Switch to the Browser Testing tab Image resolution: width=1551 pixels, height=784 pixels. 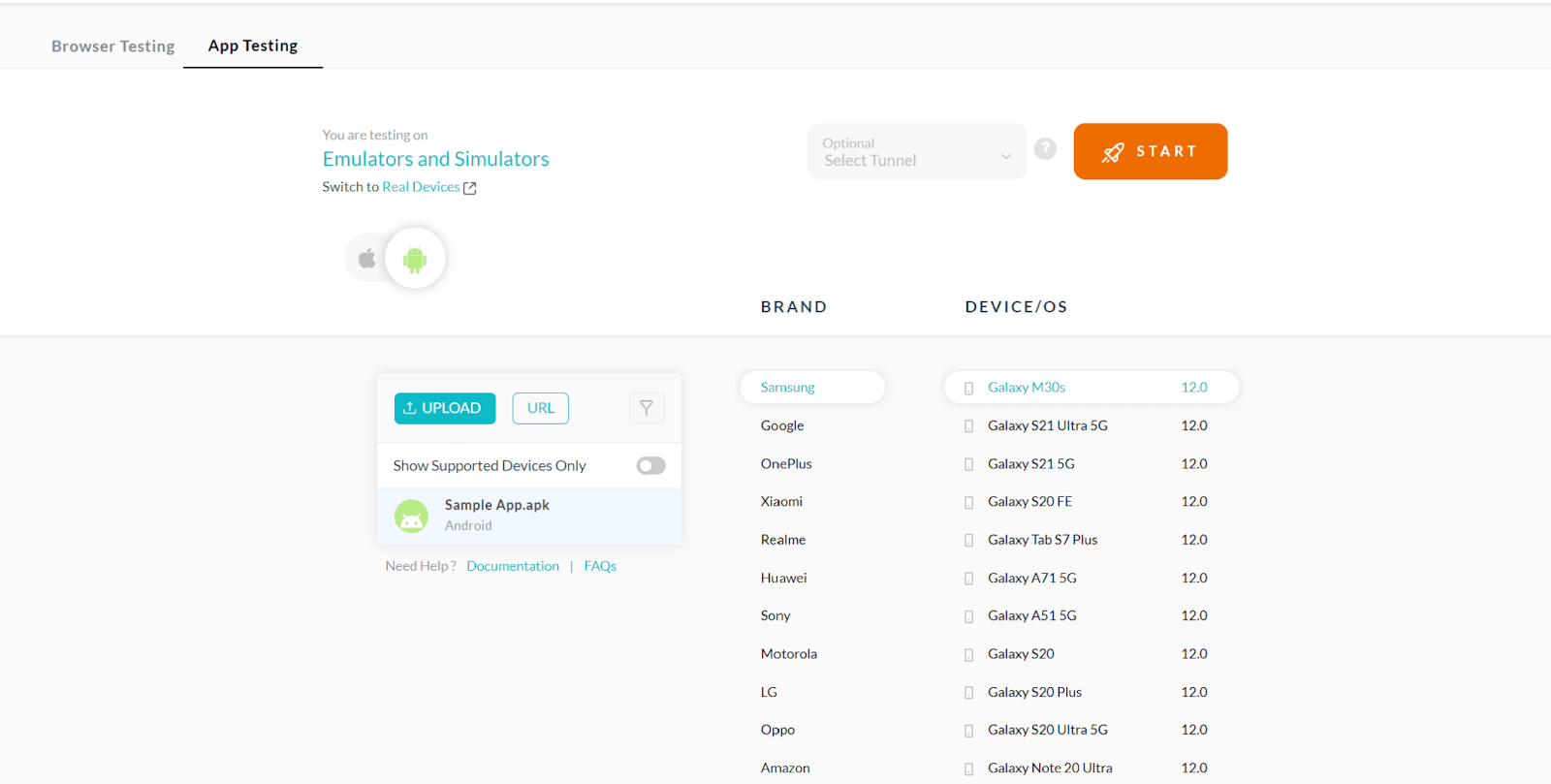(x=113, y=47)
